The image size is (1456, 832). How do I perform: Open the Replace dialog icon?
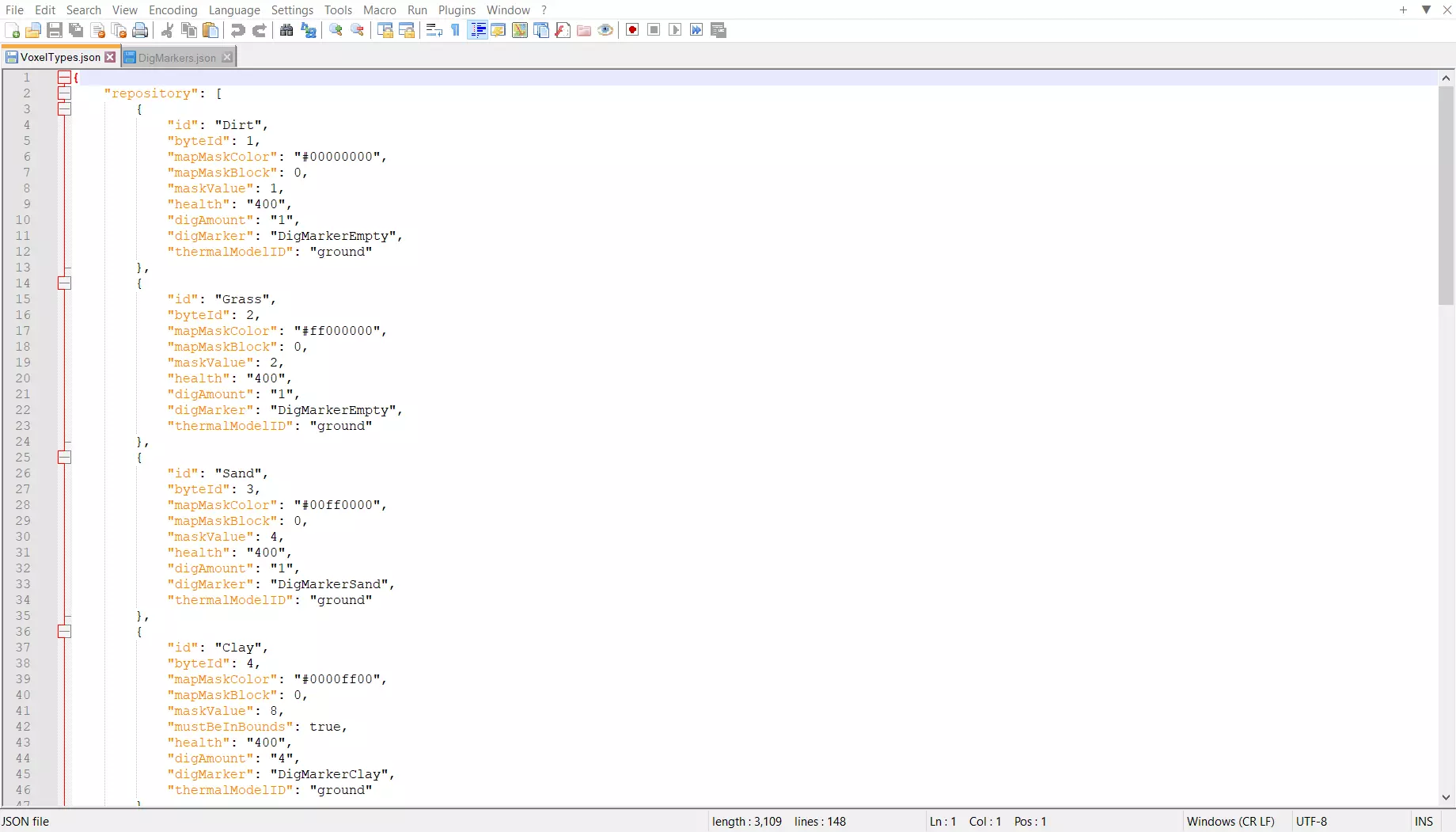click(x=309, y=30)
